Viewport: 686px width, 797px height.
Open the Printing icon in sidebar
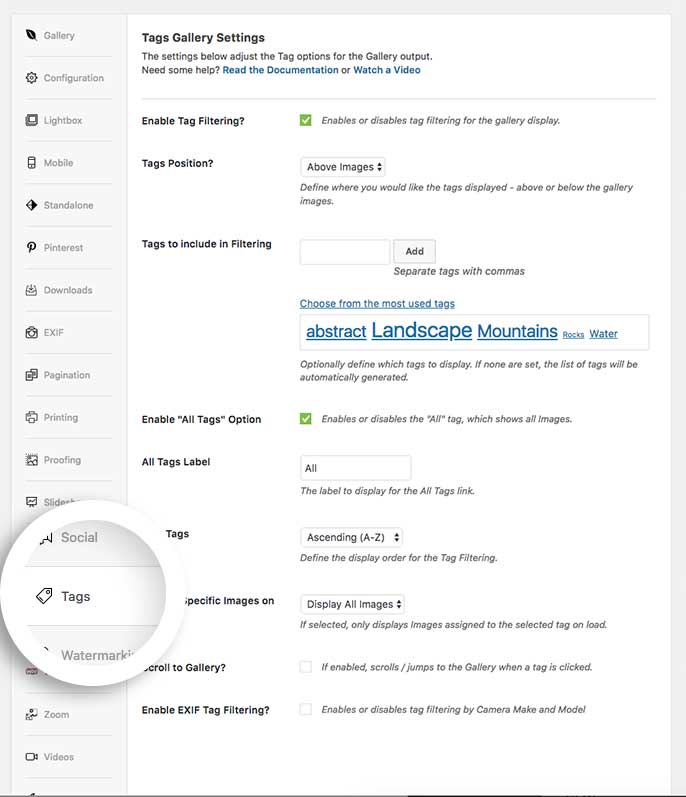click(32, 418)
